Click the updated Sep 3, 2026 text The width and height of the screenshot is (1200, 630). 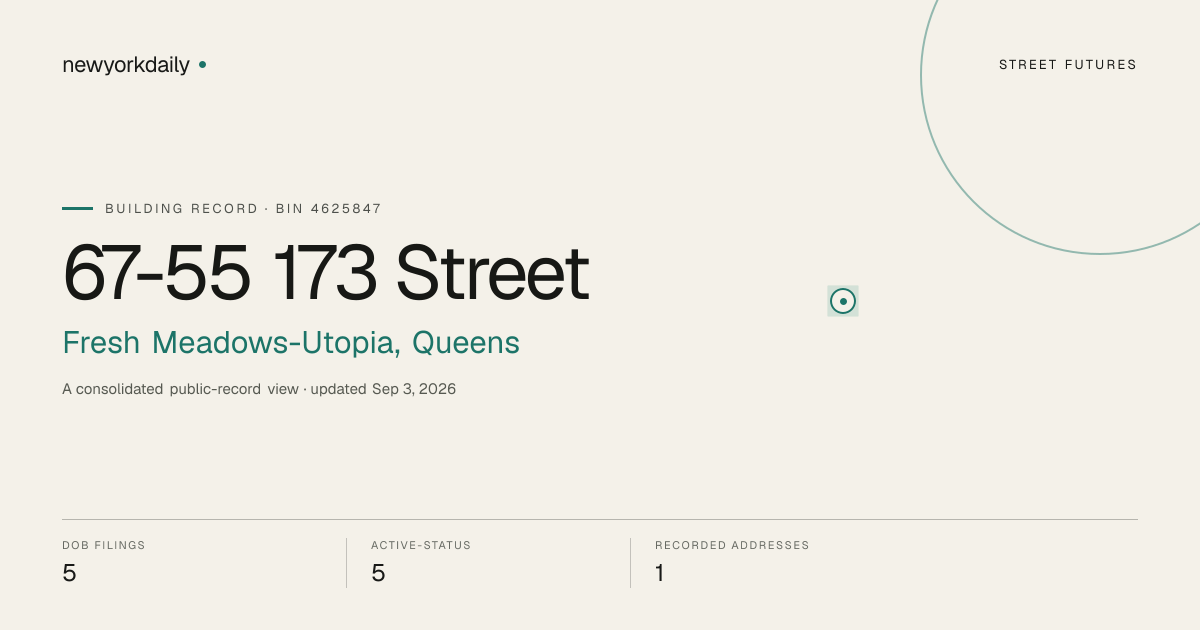(x=383, y=389)
